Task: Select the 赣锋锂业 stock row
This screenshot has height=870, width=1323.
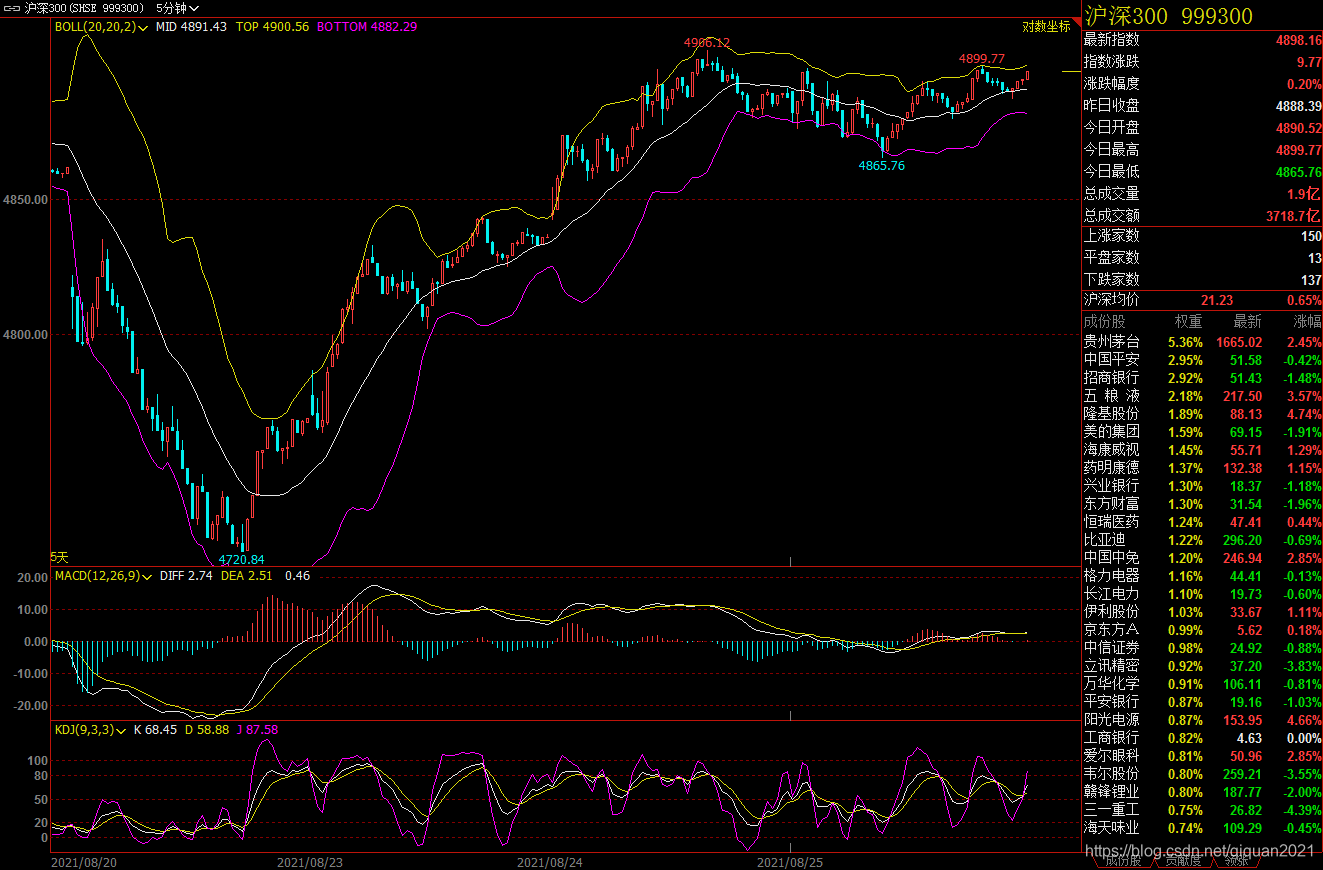Action: 1203,792
